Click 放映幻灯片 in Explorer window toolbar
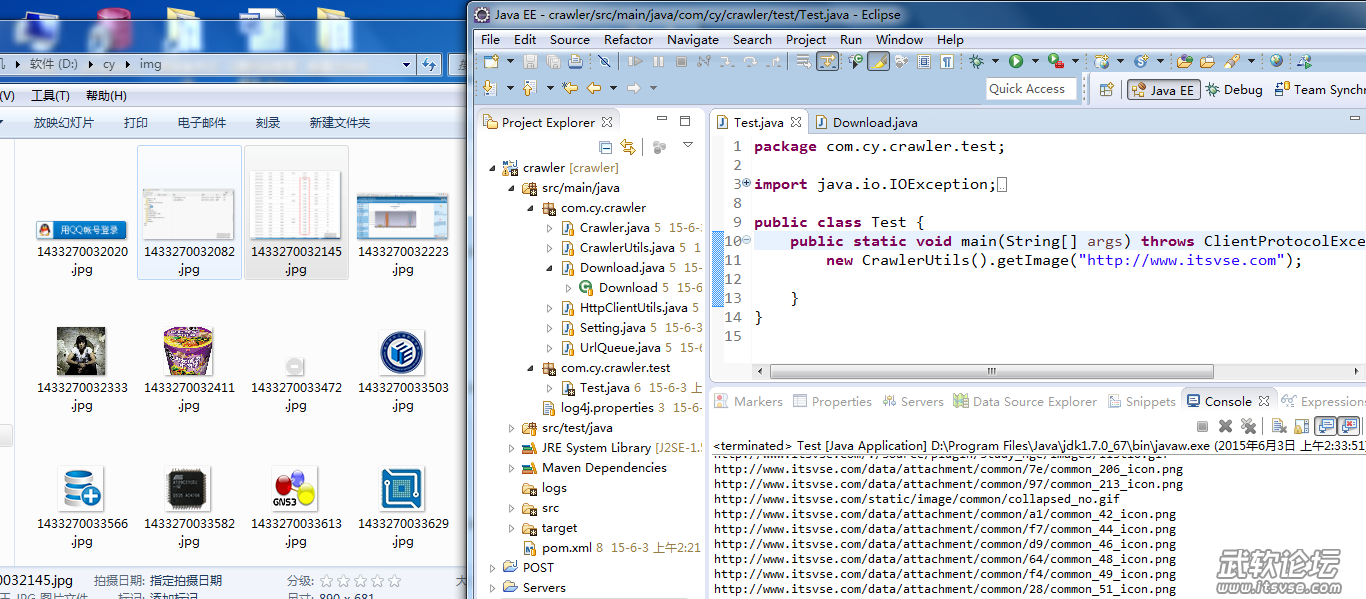 [64, 123]
